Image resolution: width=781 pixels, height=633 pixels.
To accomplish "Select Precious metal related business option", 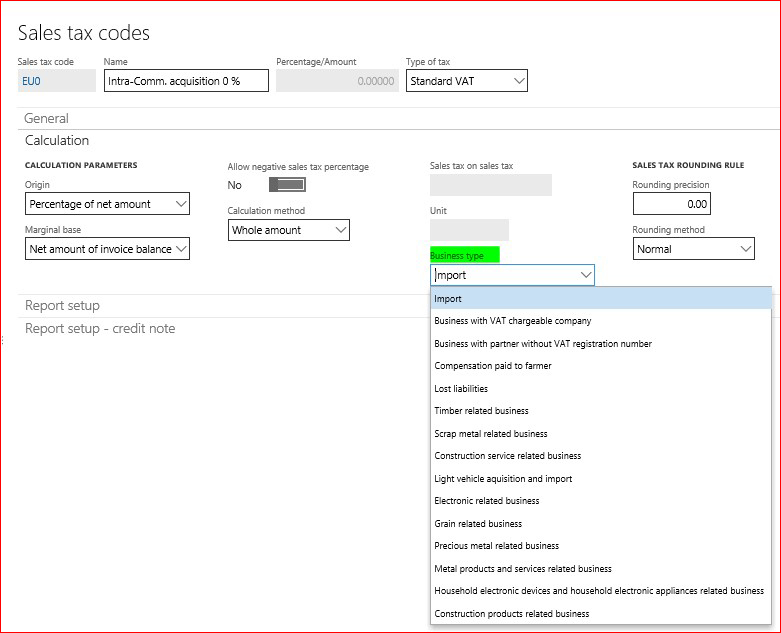I will pyautogui.click(x=601, y=546).
